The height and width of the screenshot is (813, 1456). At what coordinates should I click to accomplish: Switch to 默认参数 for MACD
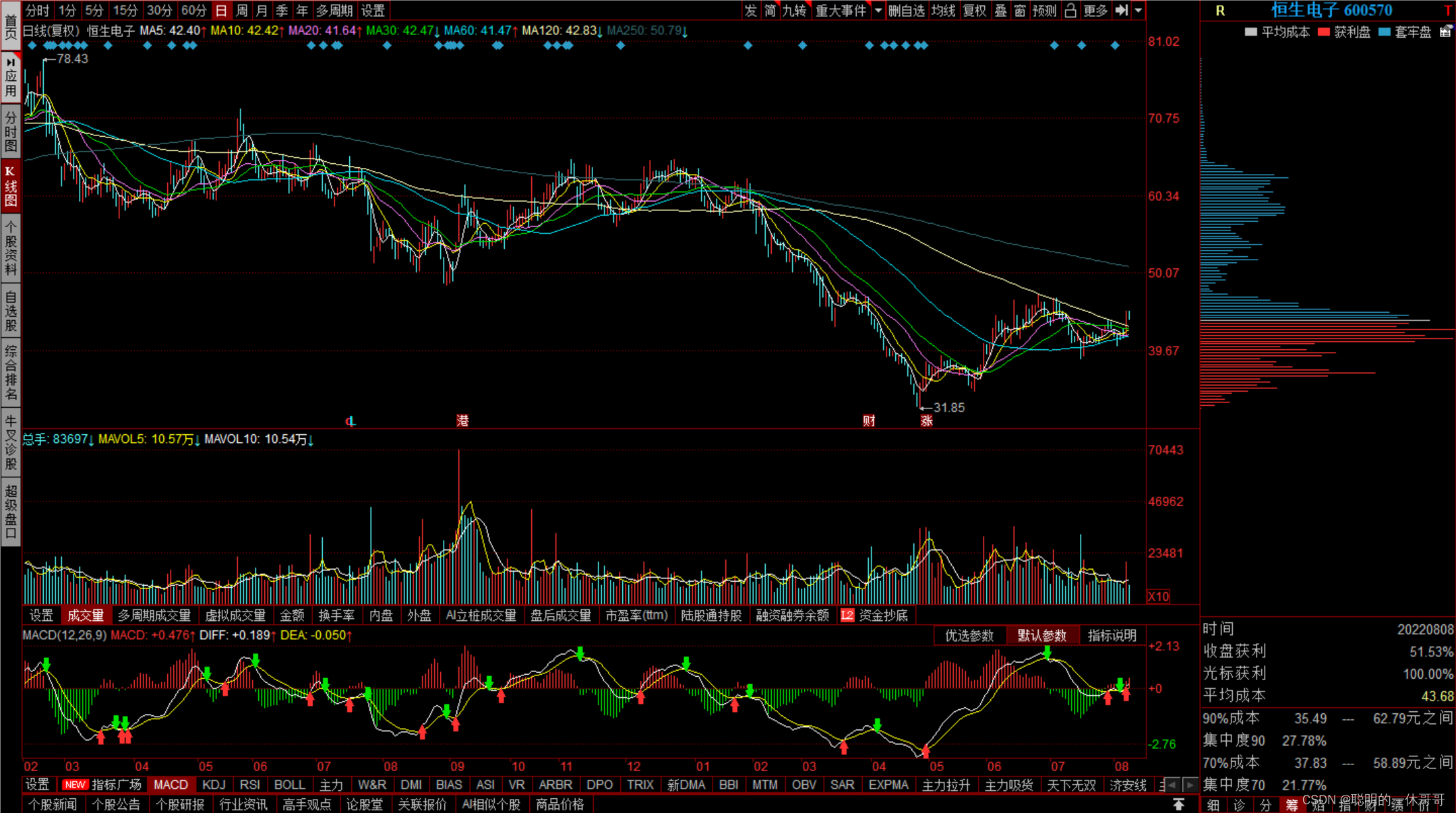click(1041, 635)
